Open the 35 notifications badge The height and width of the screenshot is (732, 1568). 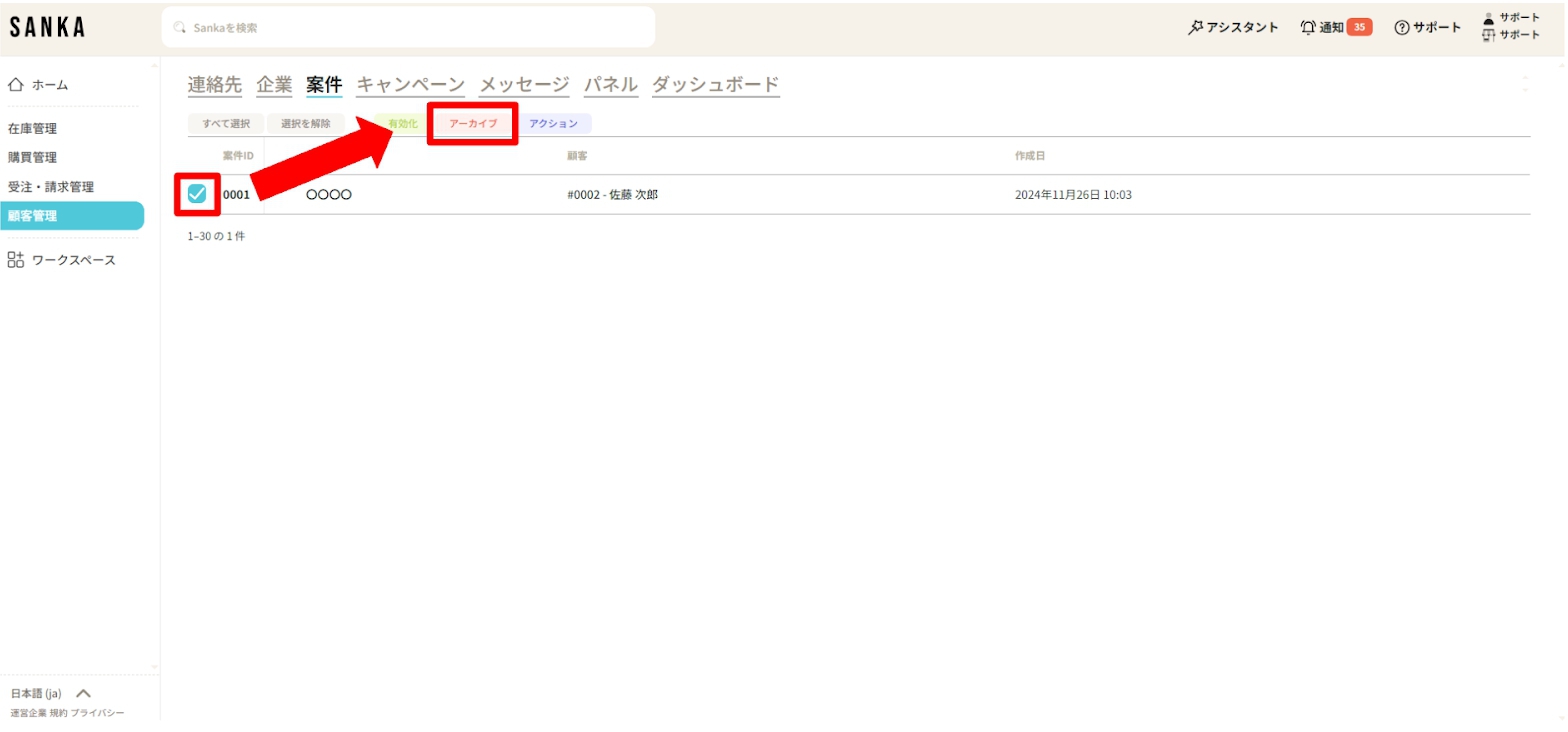1359,27
